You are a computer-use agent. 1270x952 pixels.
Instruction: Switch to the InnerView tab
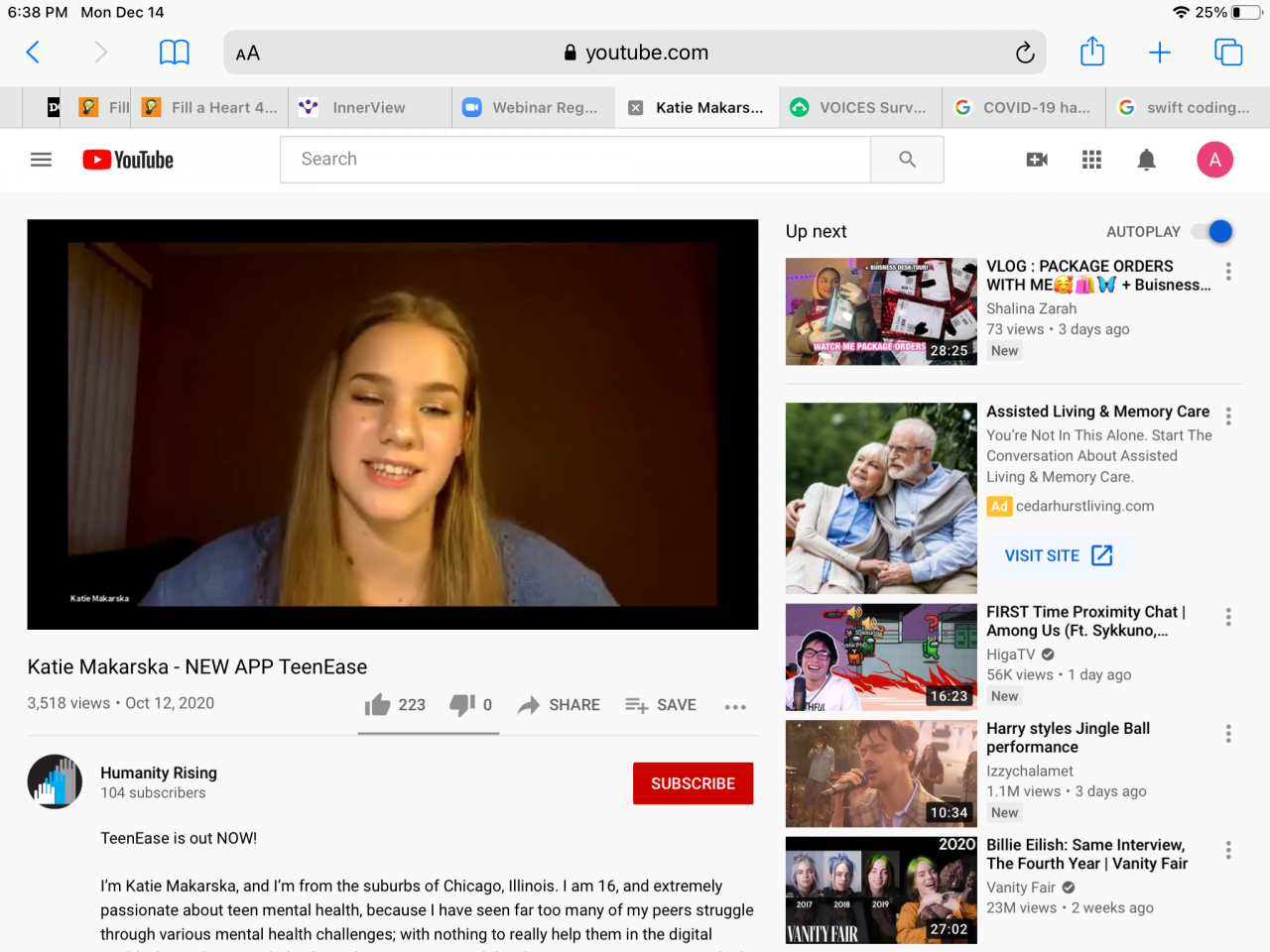tap(369, 108)
